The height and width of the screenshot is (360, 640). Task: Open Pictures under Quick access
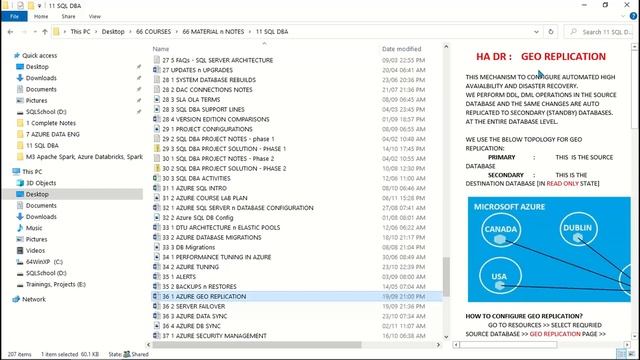36,100
